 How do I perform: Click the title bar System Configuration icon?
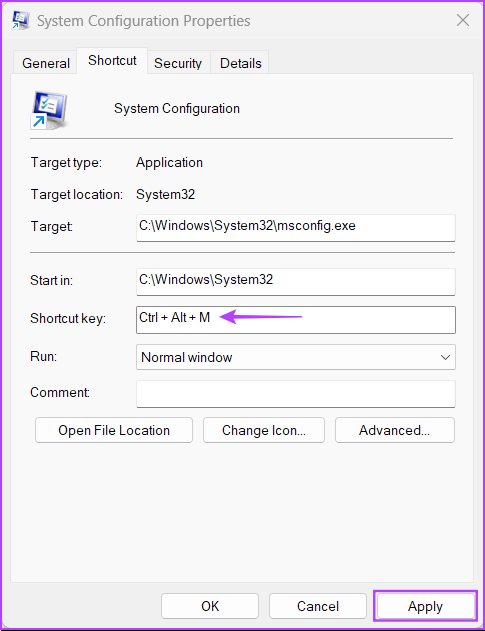tap(21, 20)
